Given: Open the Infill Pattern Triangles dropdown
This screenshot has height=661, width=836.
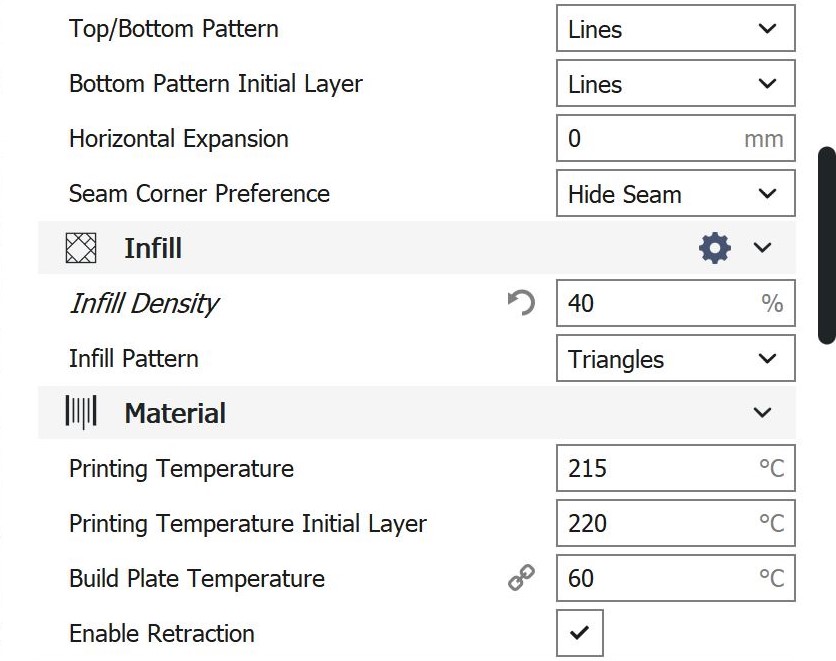Looking at the screenshot, I should [x=675, y=359].
